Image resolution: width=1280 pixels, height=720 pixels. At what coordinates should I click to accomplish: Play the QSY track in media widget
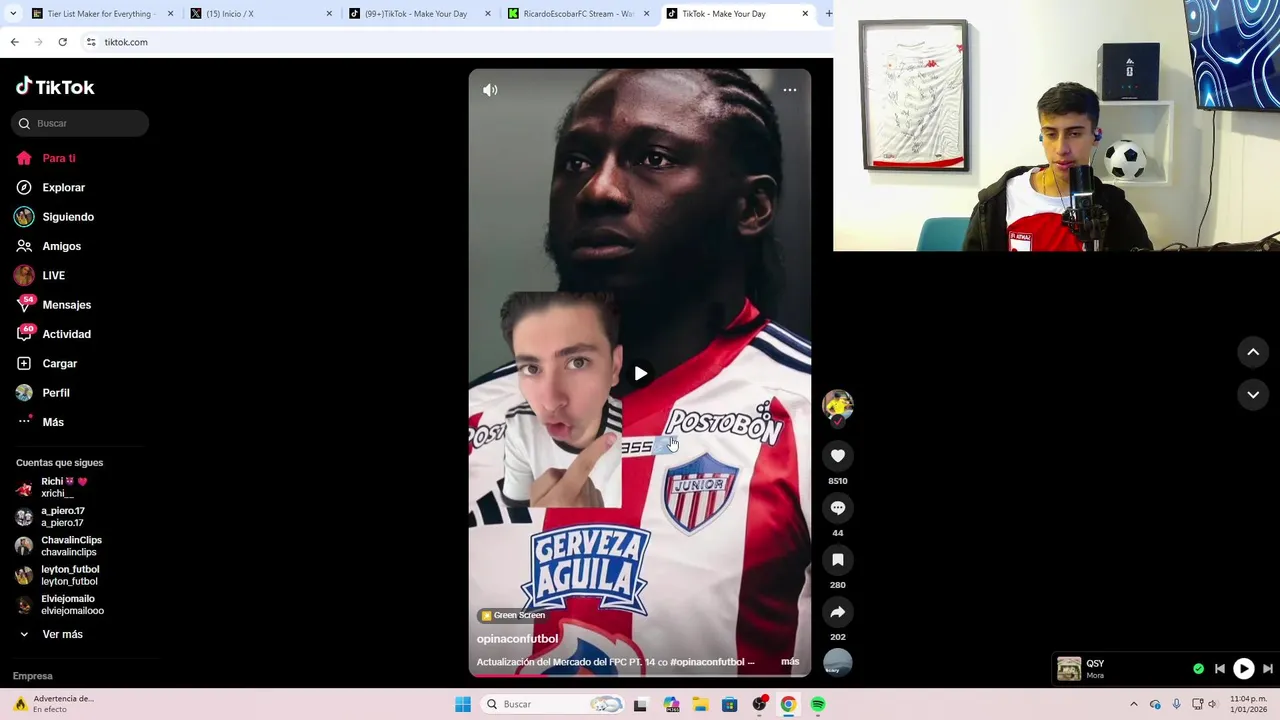point(1243,669)
